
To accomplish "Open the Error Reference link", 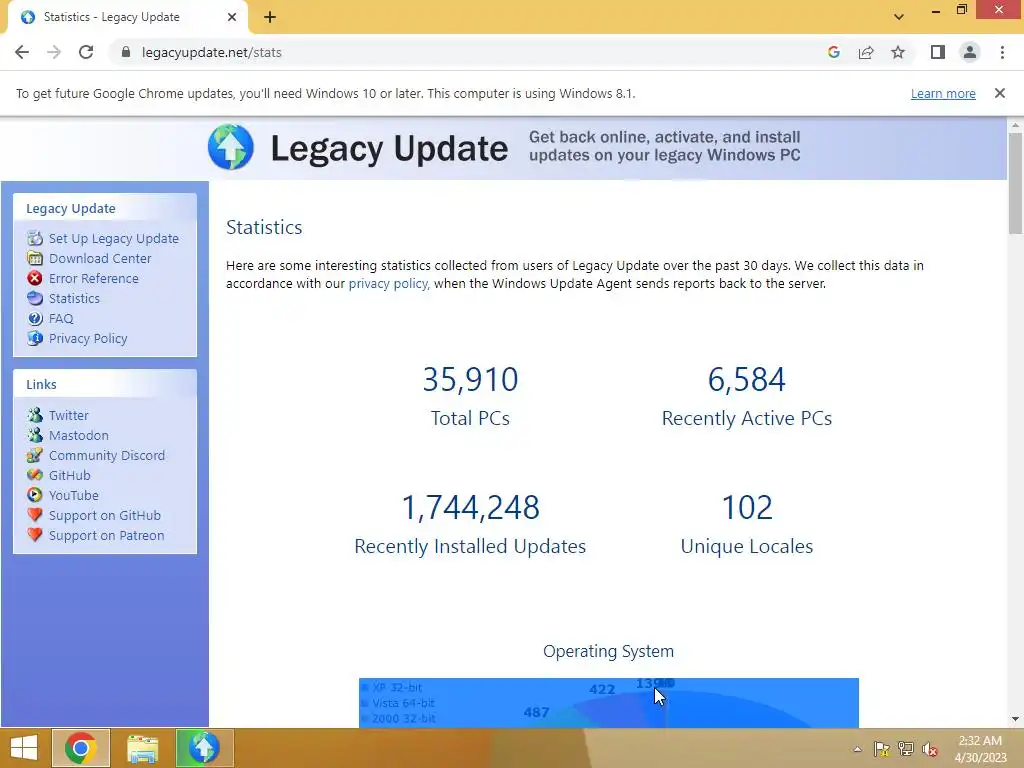I will 93,278.
